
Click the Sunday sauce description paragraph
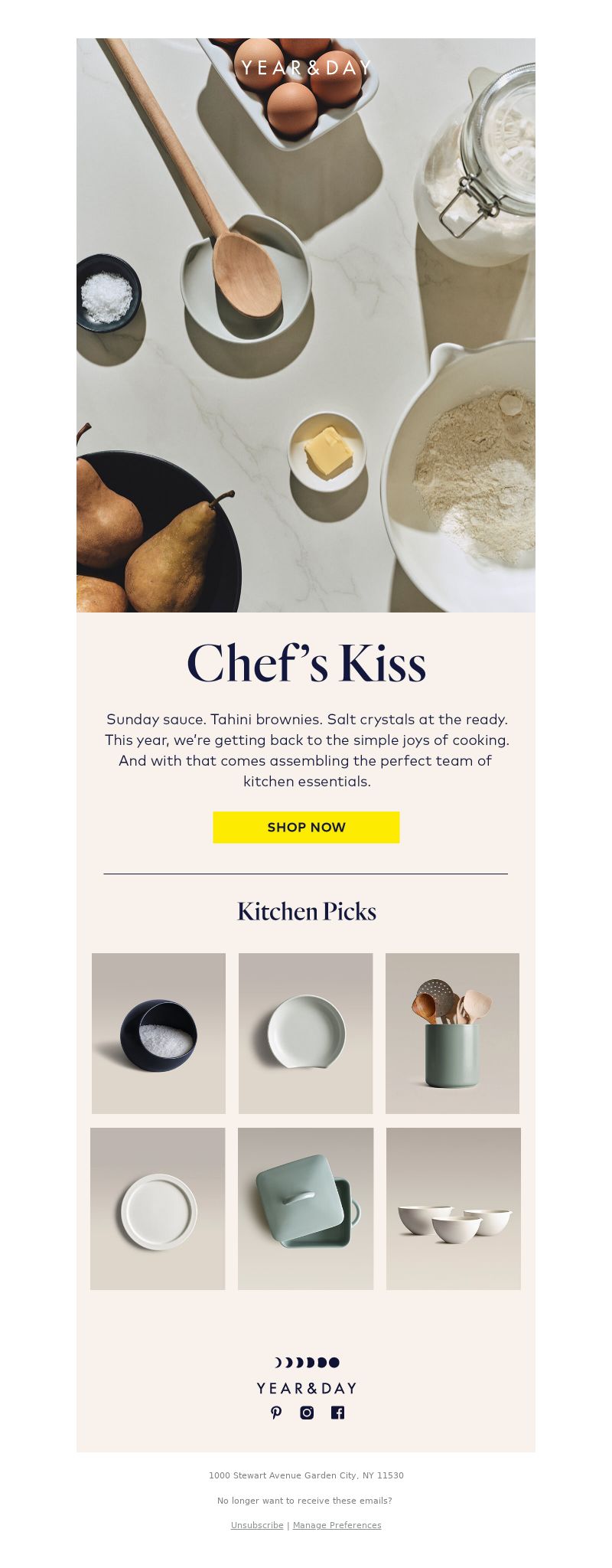(x=306, y=750)
